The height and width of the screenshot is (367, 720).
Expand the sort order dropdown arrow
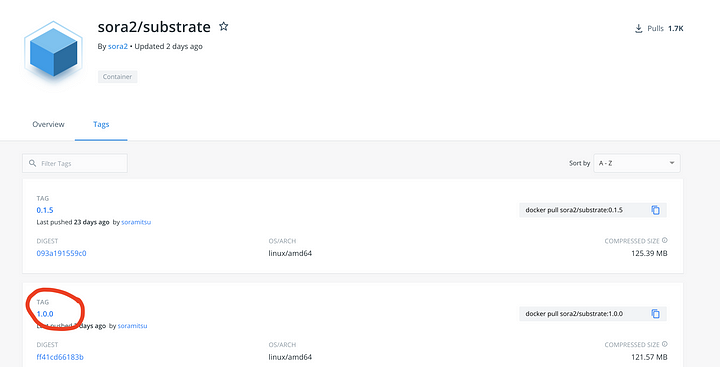(x=672, y=163)
